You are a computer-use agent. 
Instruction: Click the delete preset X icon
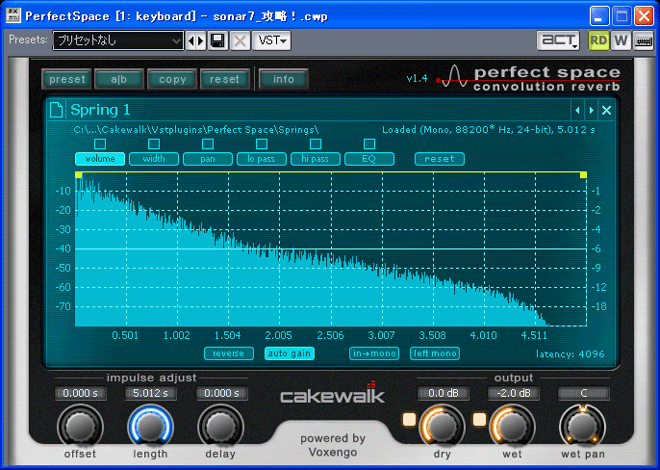(240, 41)
